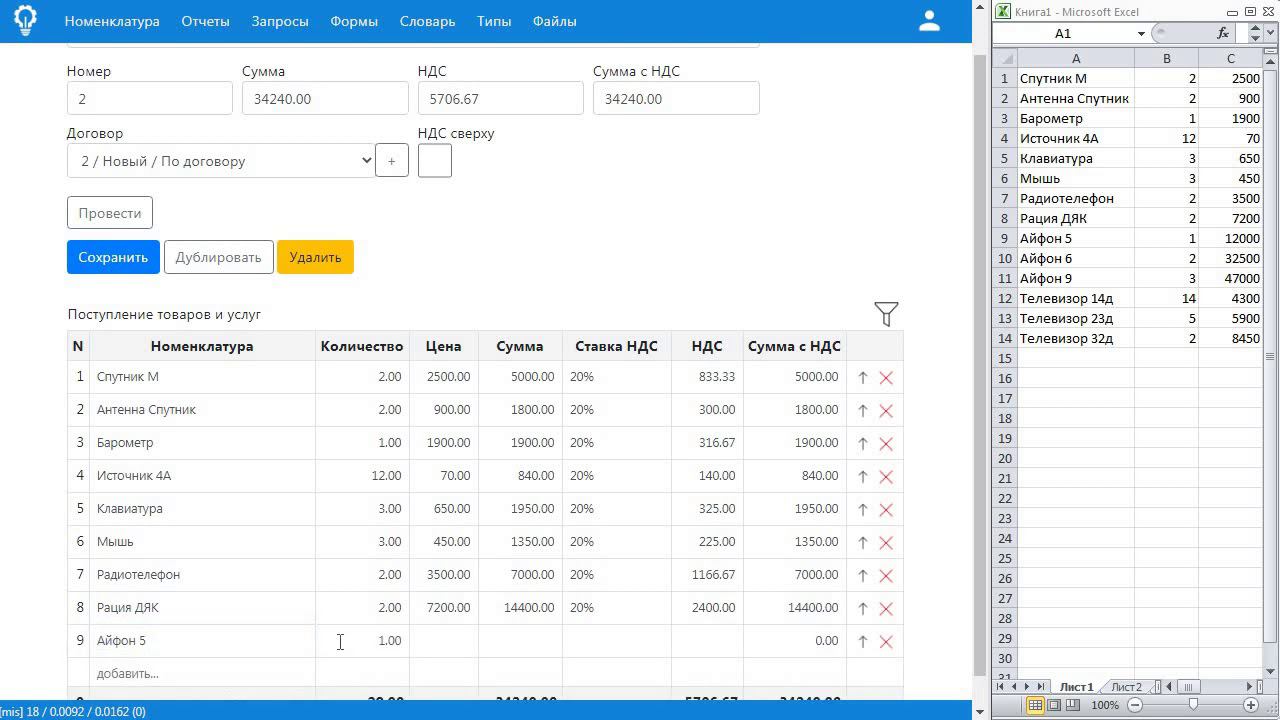Toggle the НДС сверху checkbox
Screen dimensions: 1280x720
(435, 161)
